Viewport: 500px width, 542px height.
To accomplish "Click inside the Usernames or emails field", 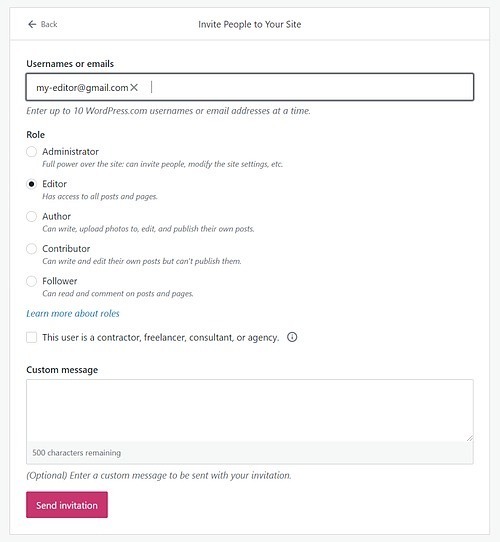I will click(250, 87).
